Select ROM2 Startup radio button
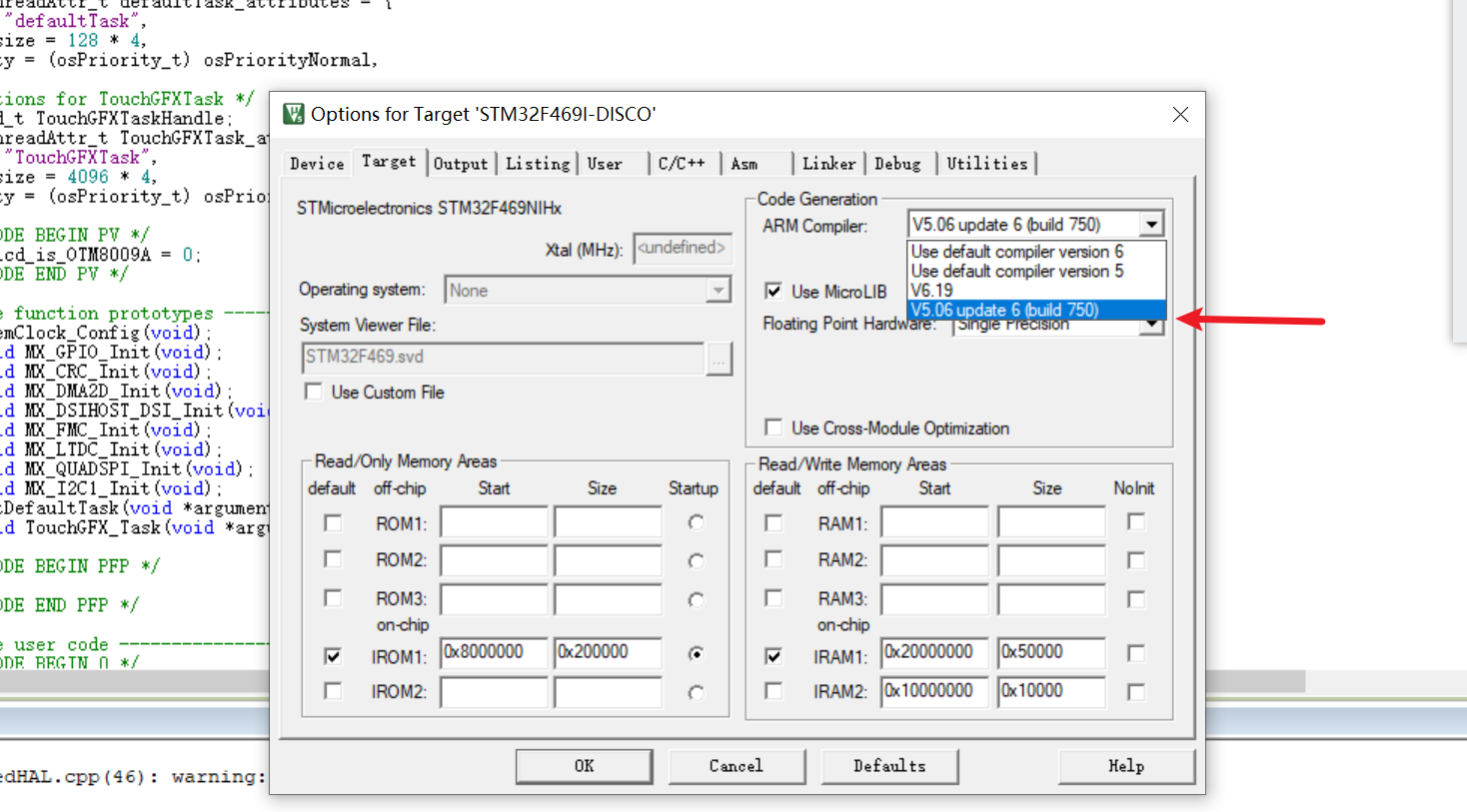The height and width of the screenshot is (812, 1467). point(696,560)
